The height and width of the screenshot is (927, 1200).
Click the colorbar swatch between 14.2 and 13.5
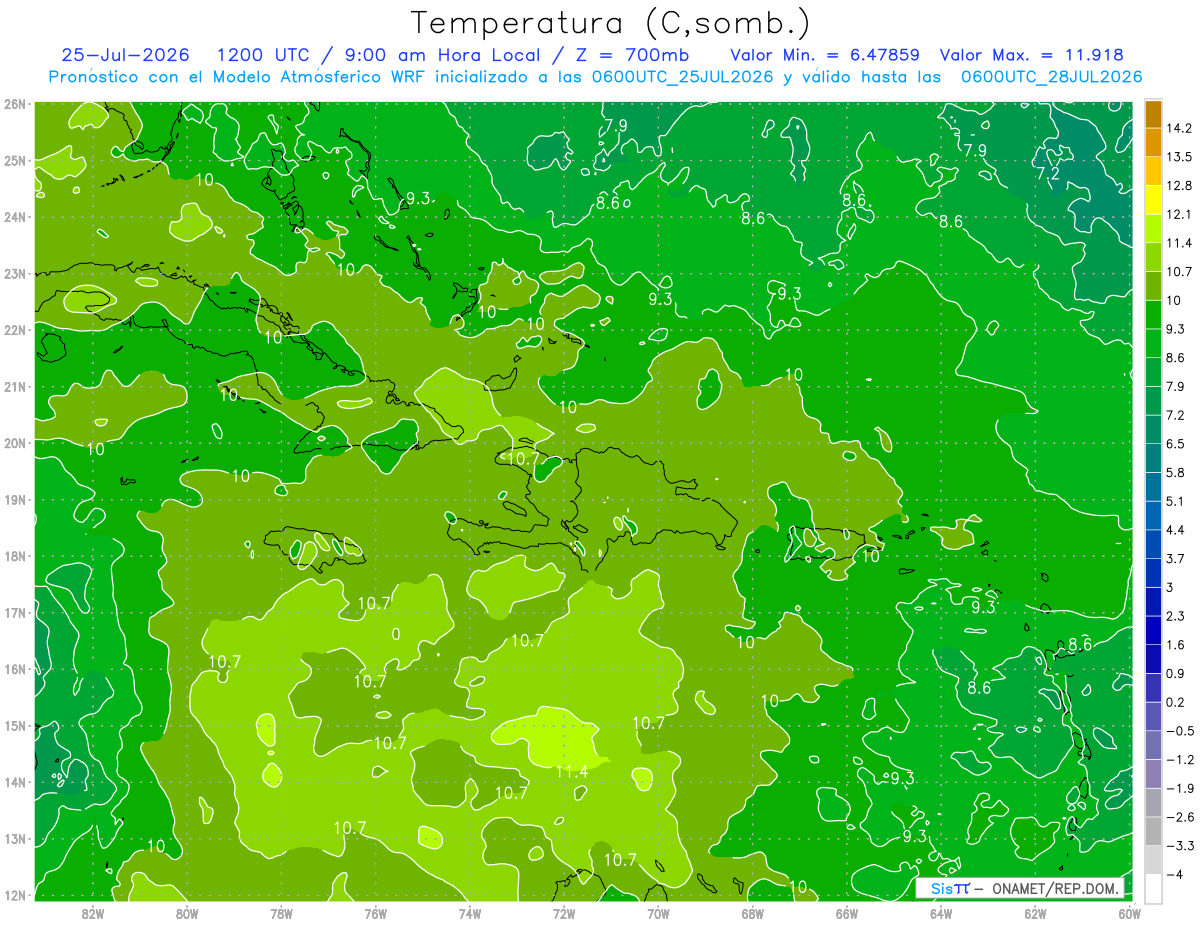[1153, 142]
